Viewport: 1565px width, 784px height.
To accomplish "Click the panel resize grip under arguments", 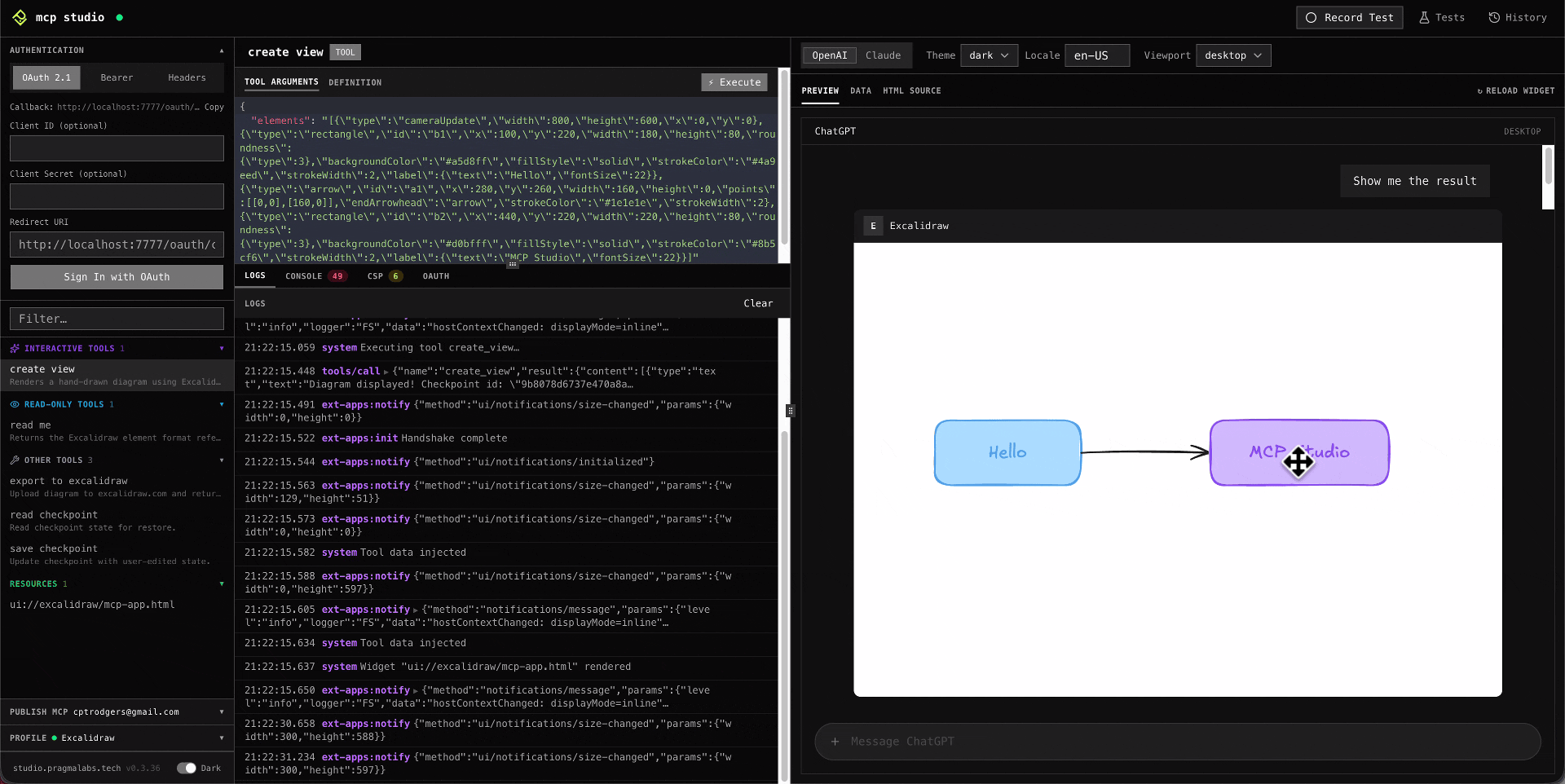I will (x=512, y=264).
